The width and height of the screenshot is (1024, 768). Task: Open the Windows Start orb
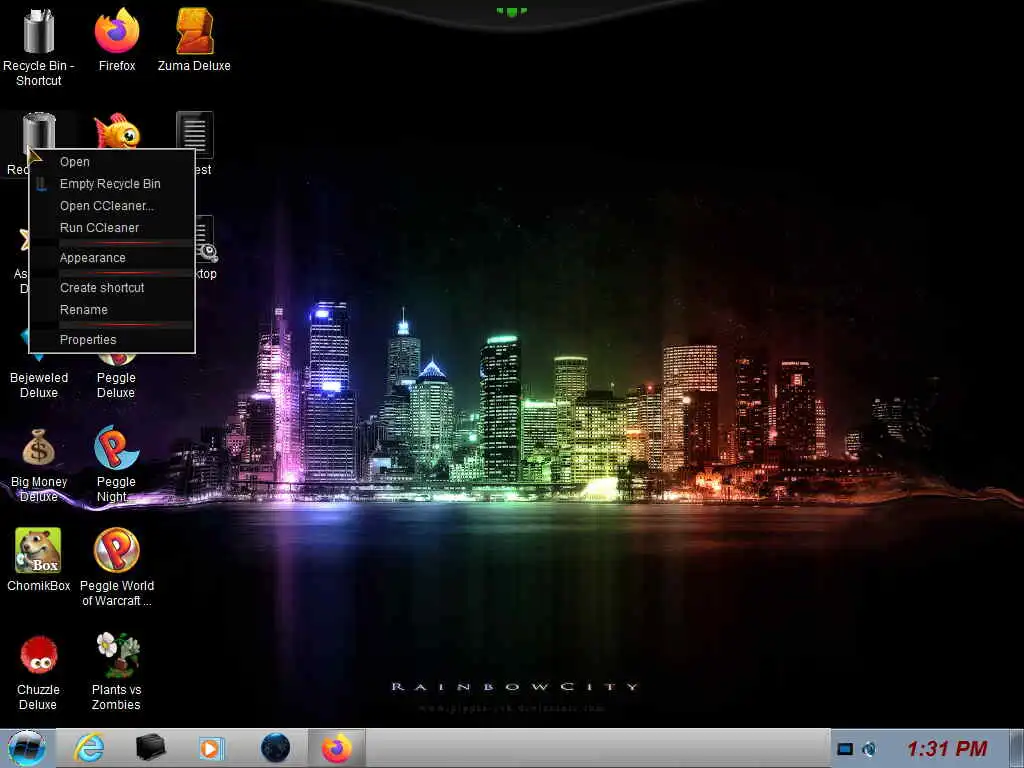coord(27,748)
